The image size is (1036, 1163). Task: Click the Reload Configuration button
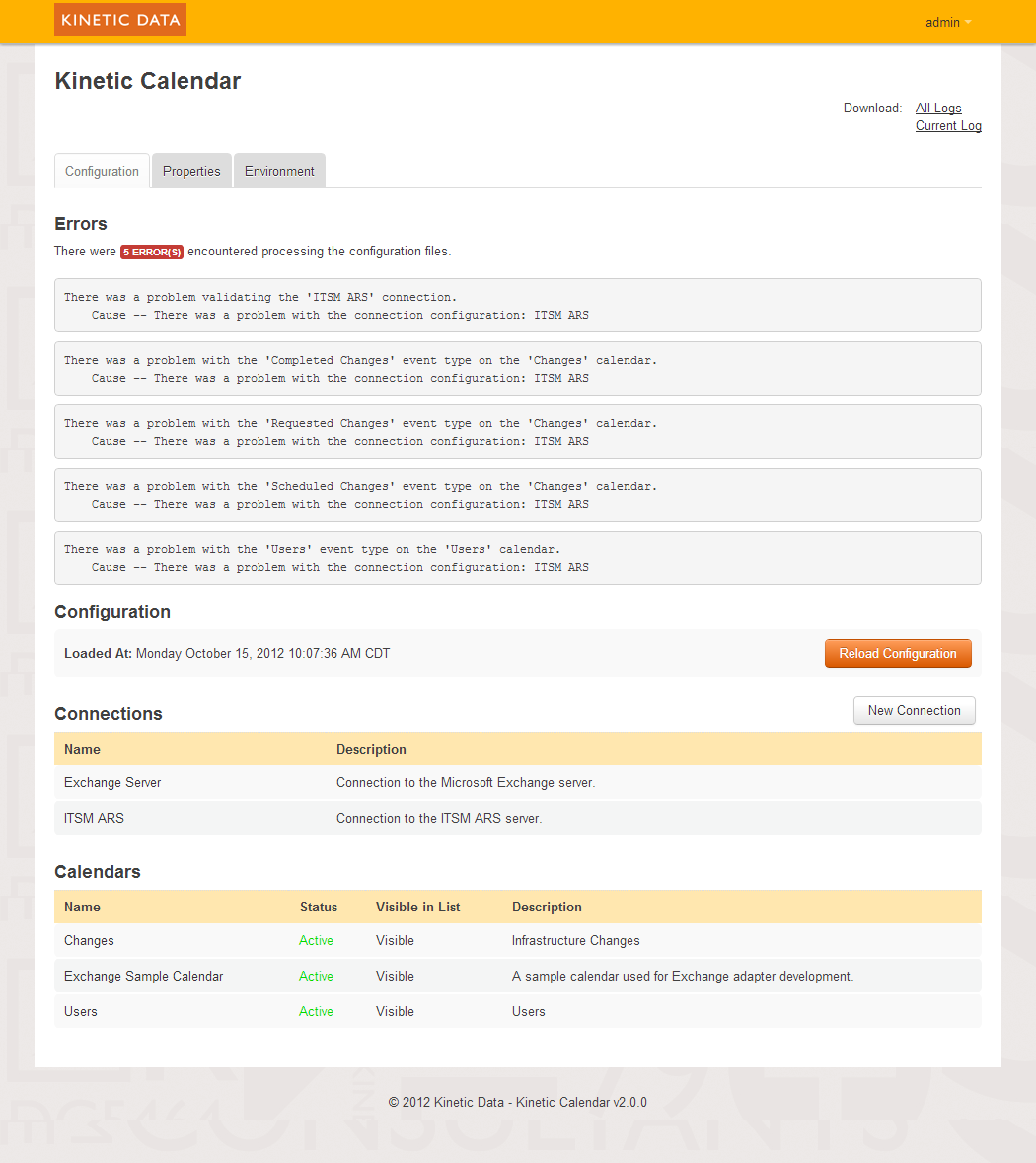(x=898, y=653)
